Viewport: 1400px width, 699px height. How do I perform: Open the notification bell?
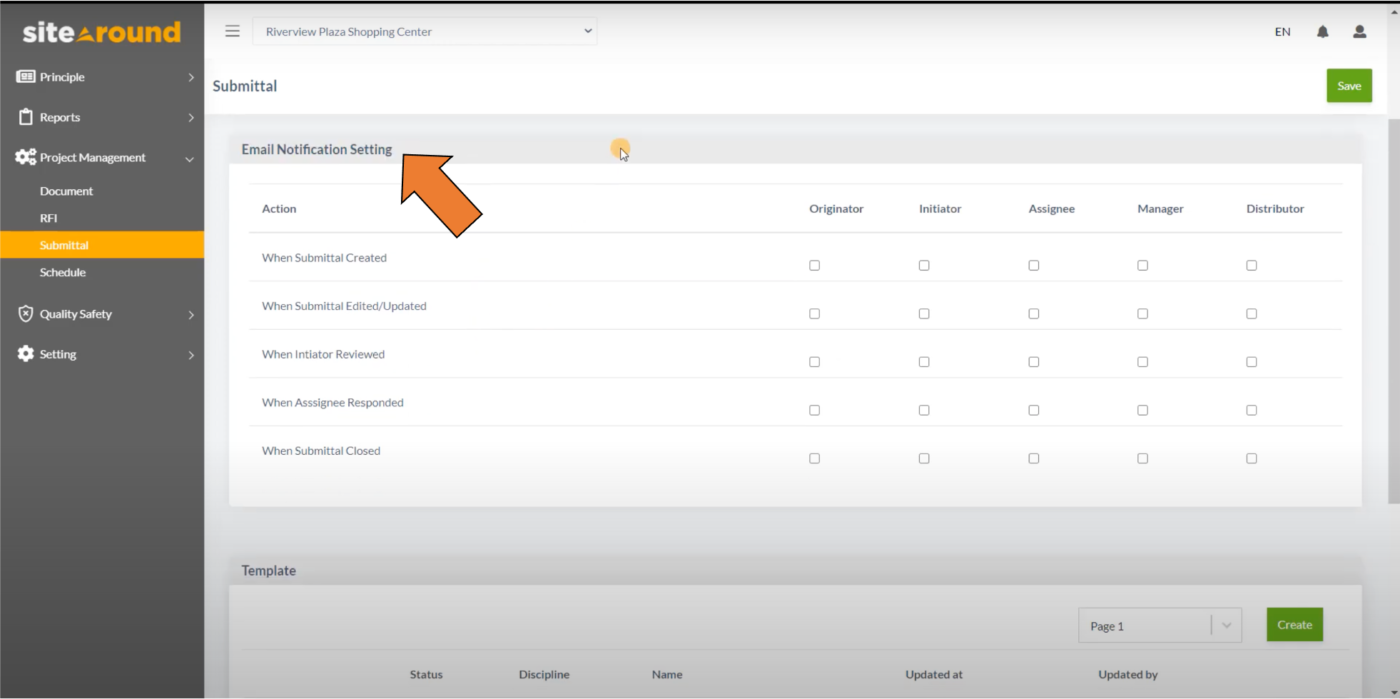coord(1322,31)
